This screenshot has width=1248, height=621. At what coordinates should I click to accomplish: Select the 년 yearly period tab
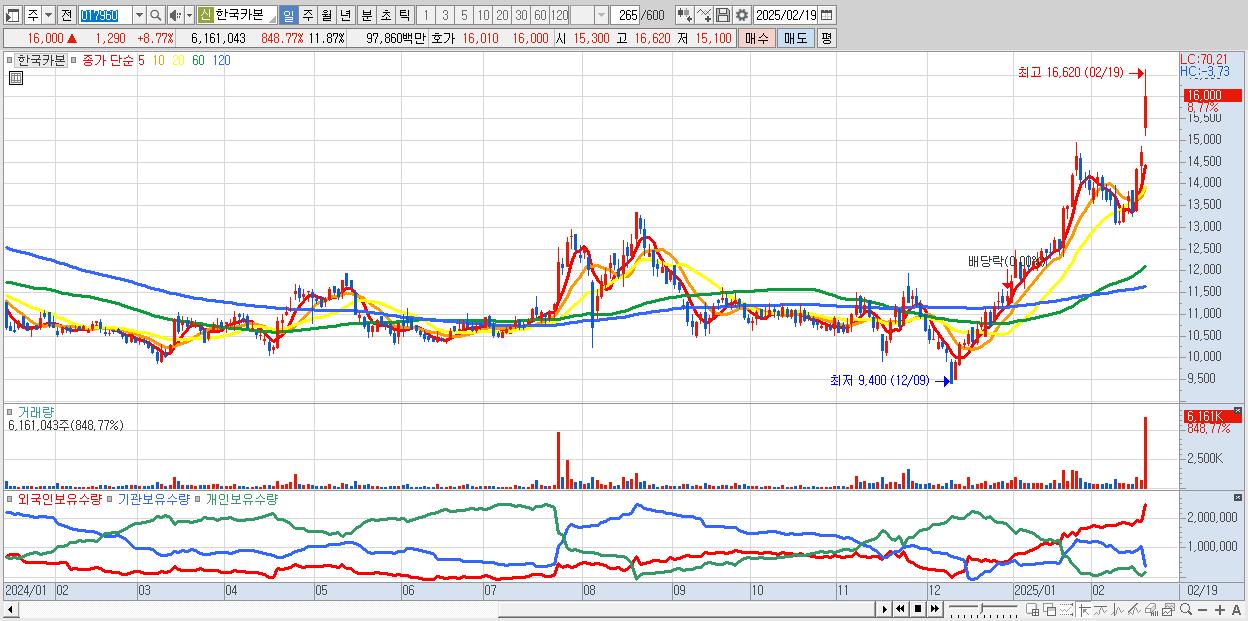(x=345, y=15)
